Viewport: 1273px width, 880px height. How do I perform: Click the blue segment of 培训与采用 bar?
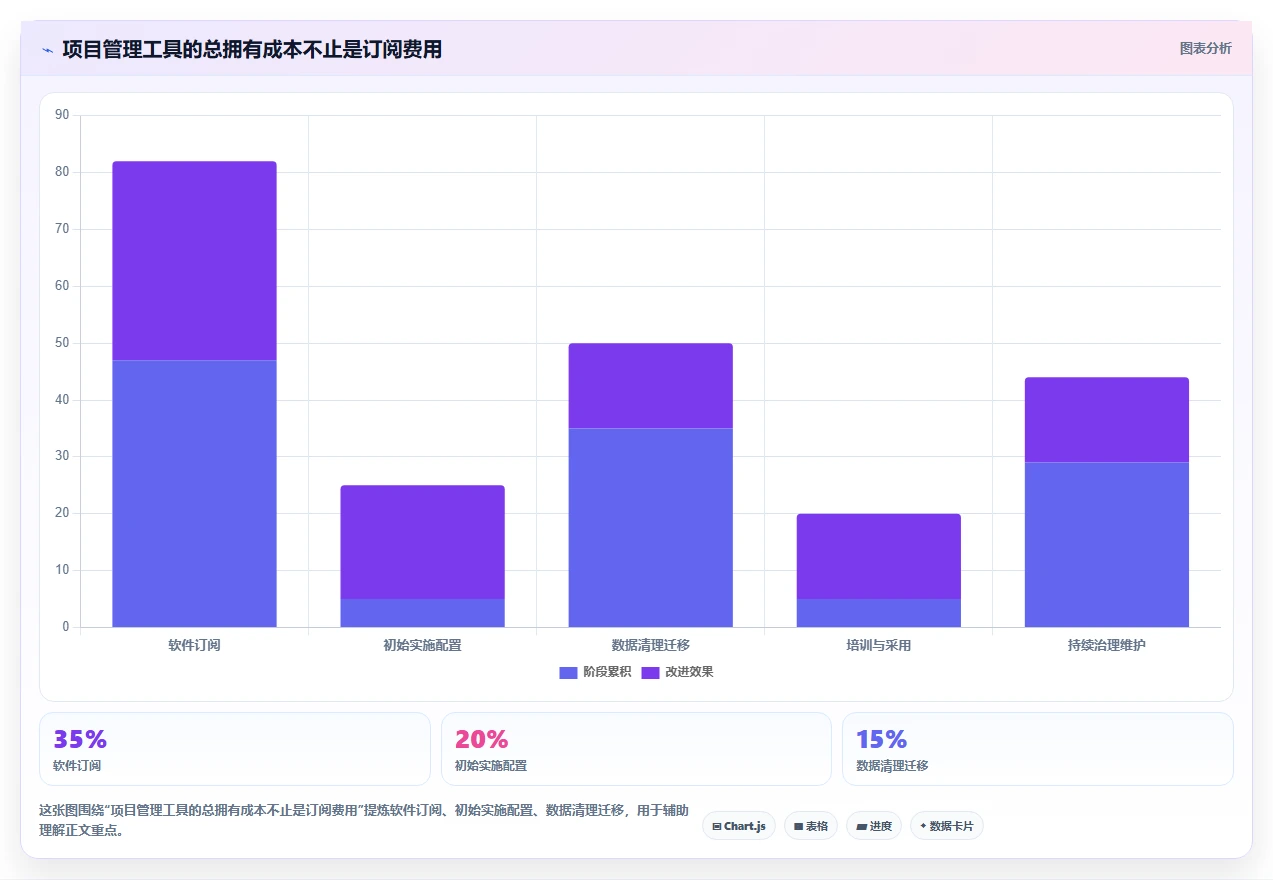878,613
